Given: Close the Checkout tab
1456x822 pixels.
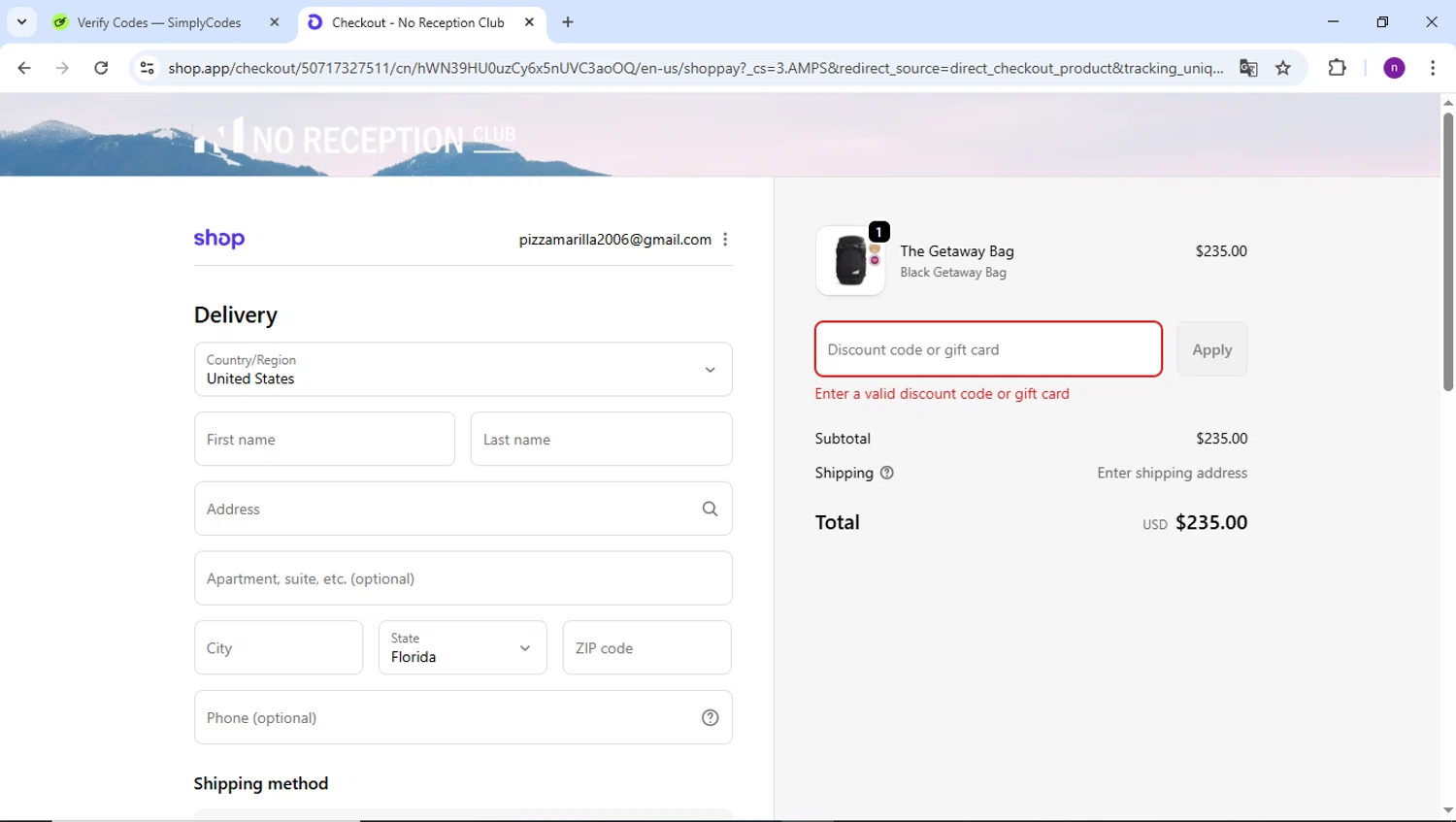Looking at the screenshot, I should pyautogui.click(x=529, y=22).
